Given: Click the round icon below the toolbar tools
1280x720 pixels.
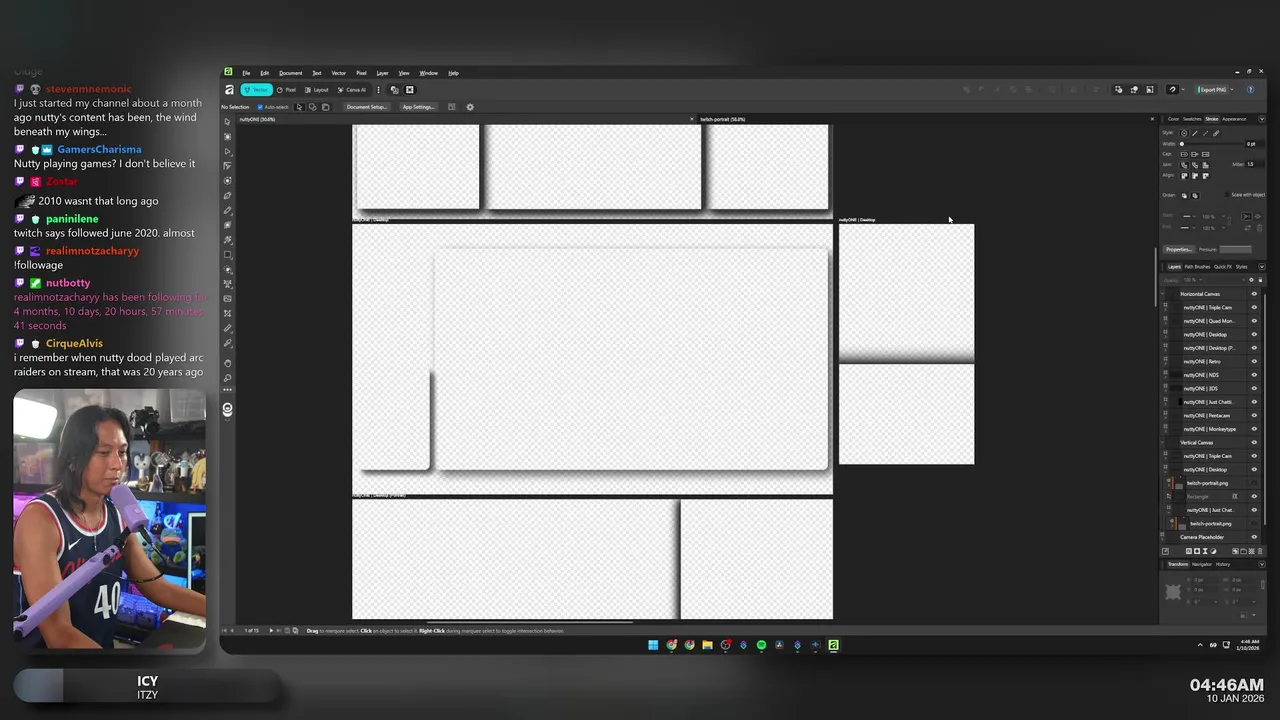Looking at the screenshot, I should 228,409.
